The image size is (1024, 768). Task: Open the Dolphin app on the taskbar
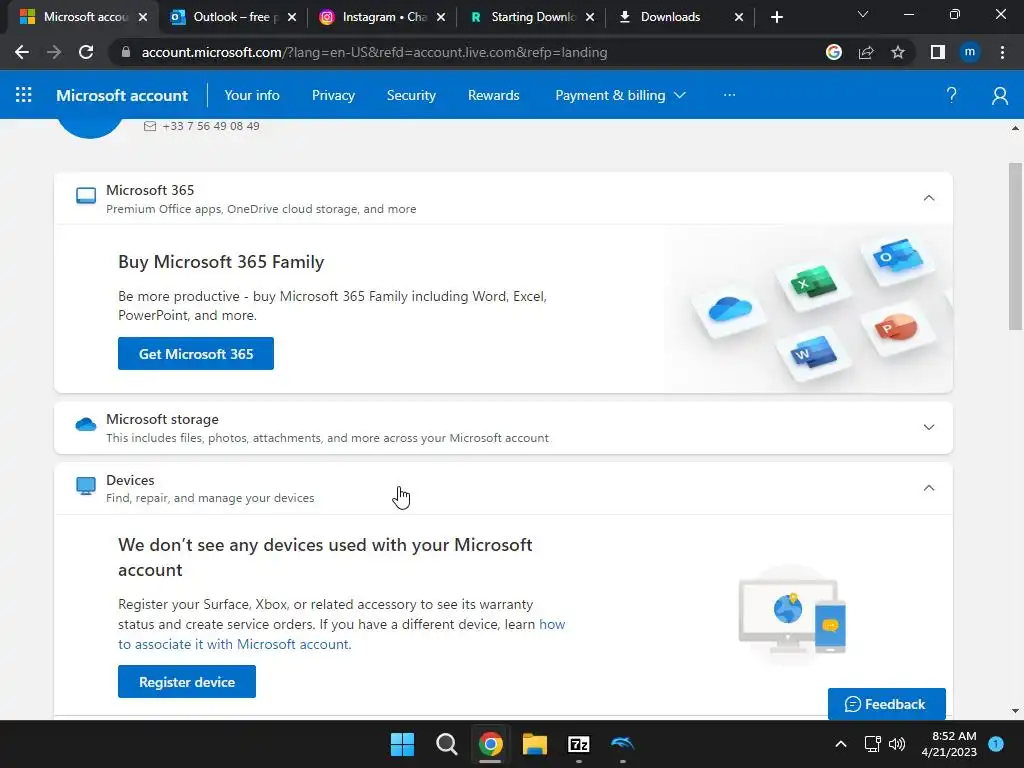622,743
